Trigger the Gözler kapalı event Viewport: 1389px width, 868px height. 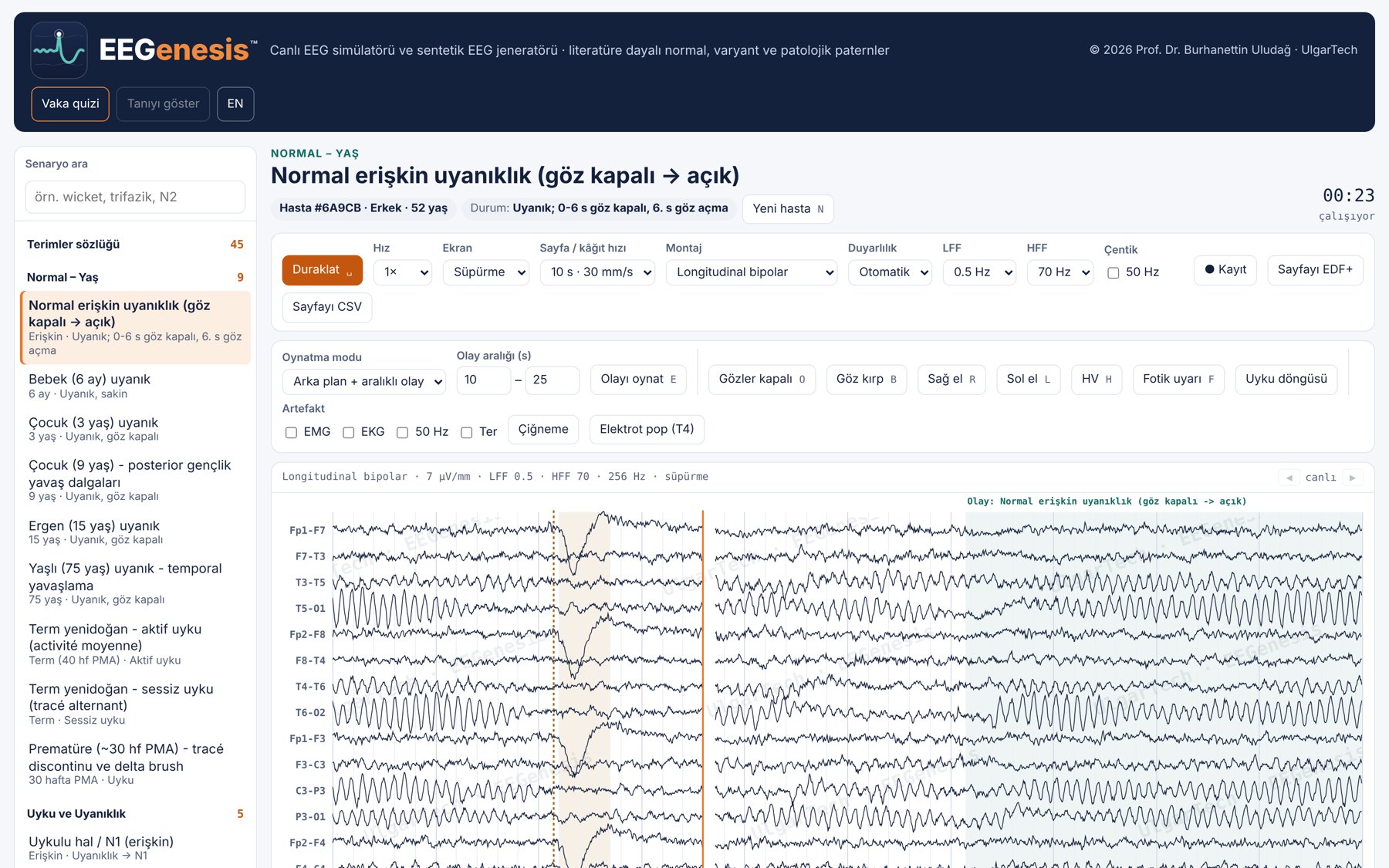coord(762,380)
